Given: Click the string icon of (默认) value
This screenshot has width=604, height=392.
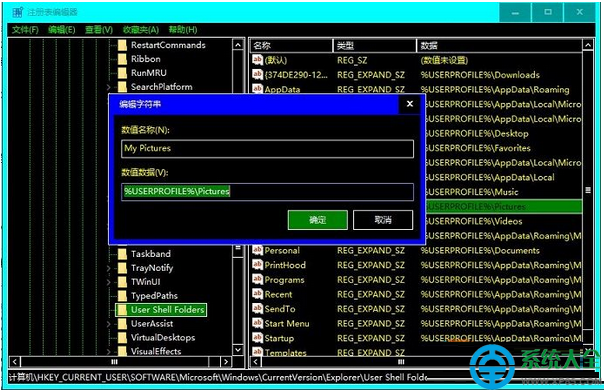Looking at the screenshot, I should click(x=257, y=60).
